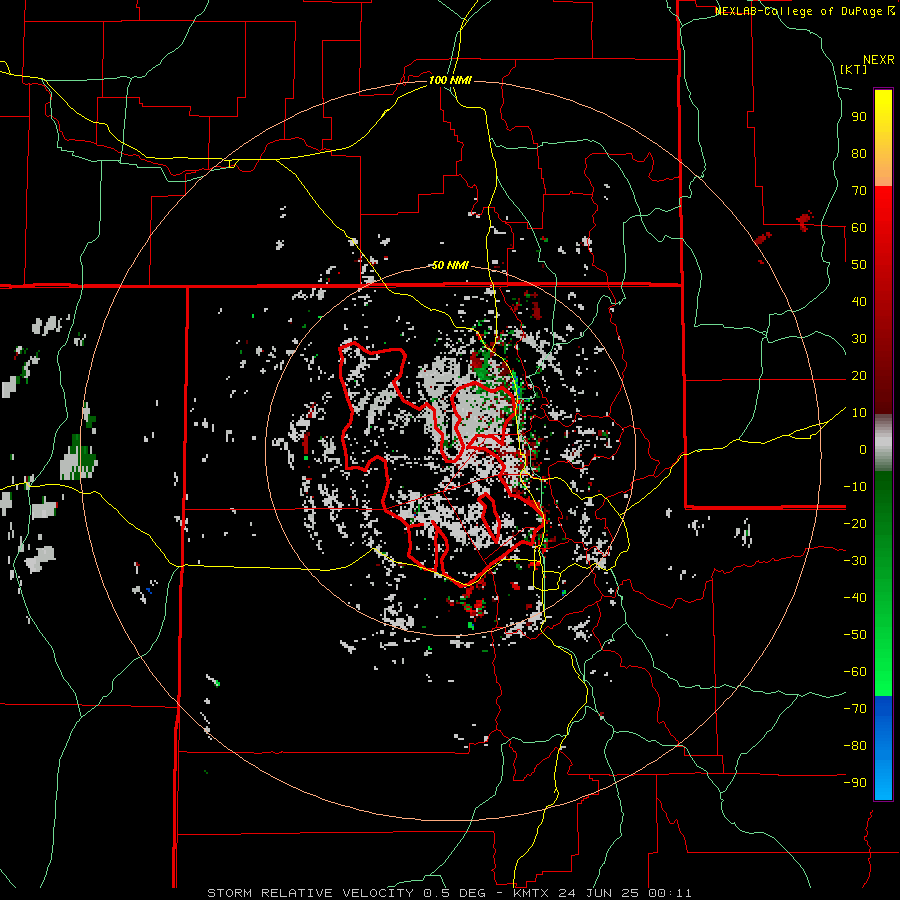Click the 50 value on the velocity scale
The height and width of the screenshot is (900, 900).
click(x=859, y=265)
